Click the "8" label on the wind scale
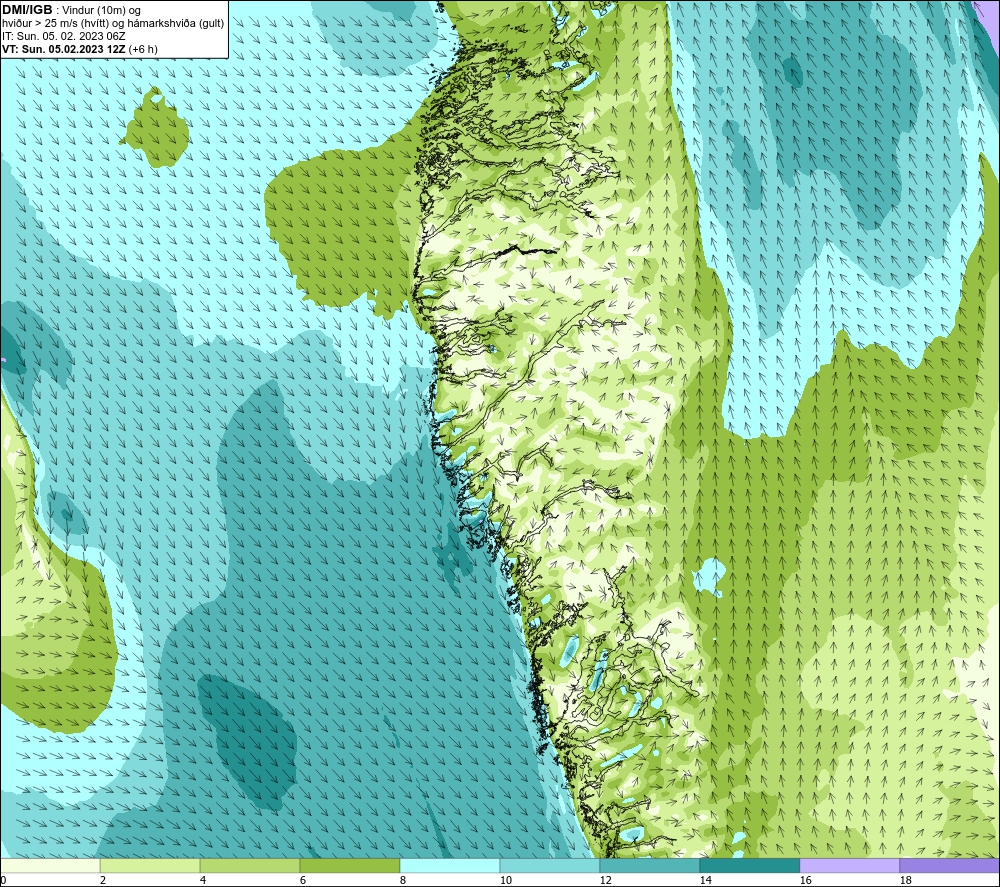This screenshot has height=887, width=1000. click(402, 880)
